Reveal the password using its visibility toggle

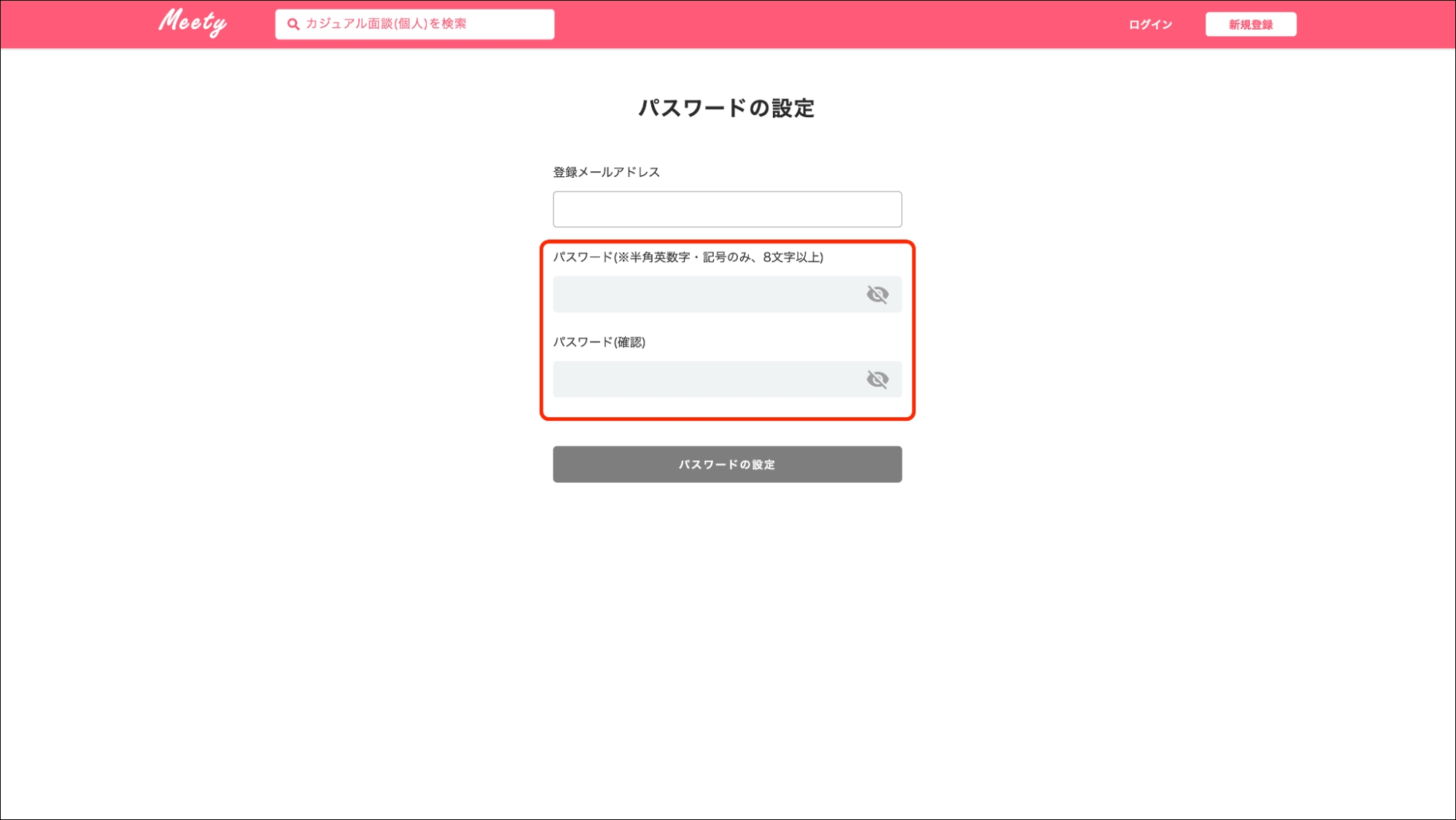click(879, 293)
